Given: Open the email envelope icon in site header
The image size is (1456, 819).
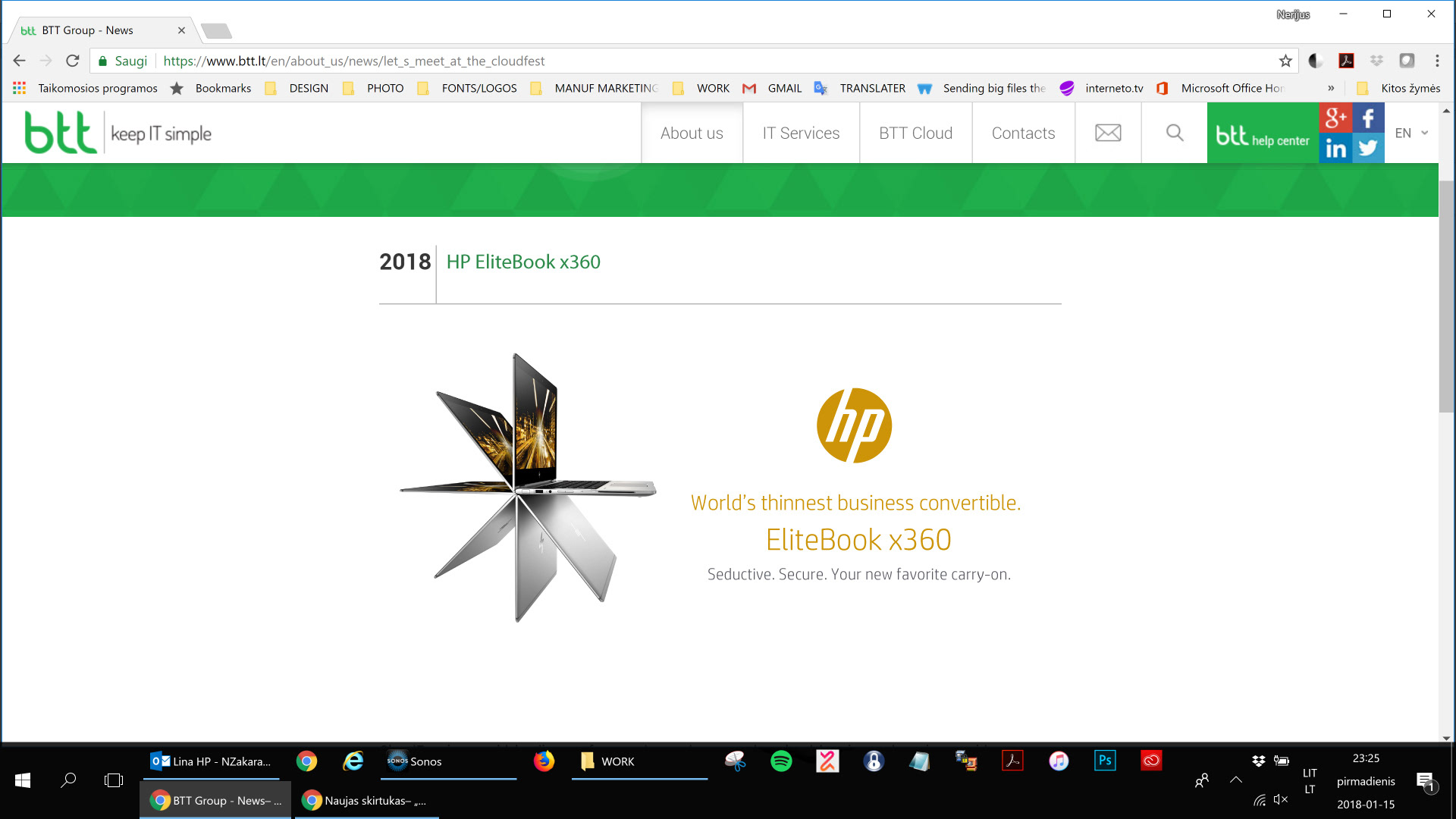Looking at the screenshot, I should pyautogui.click(x=1108, y=133).
